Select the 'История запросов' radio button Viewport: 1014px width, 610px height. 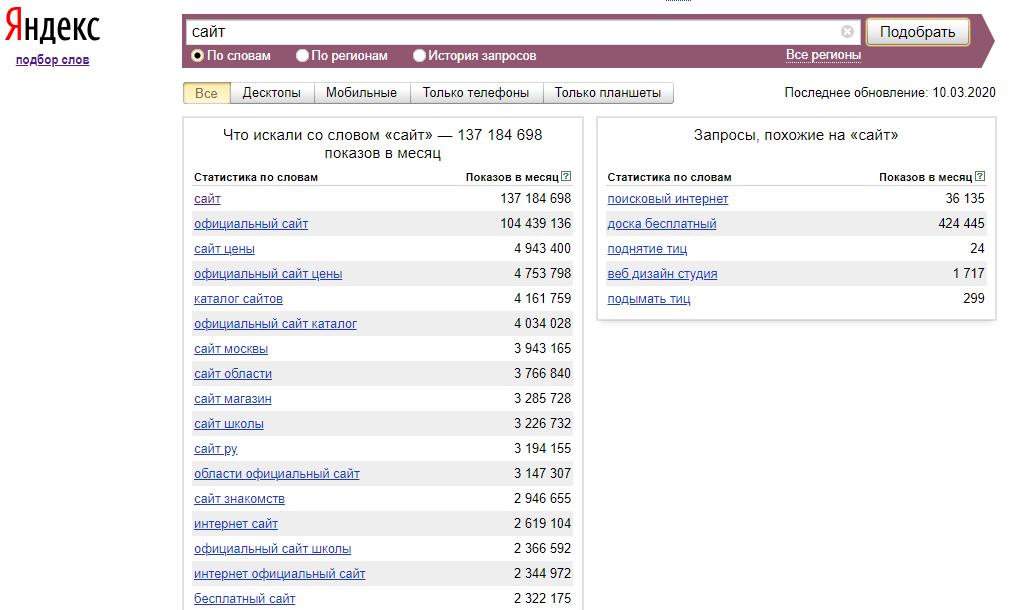pyautogui.click(x=419, y=56)
